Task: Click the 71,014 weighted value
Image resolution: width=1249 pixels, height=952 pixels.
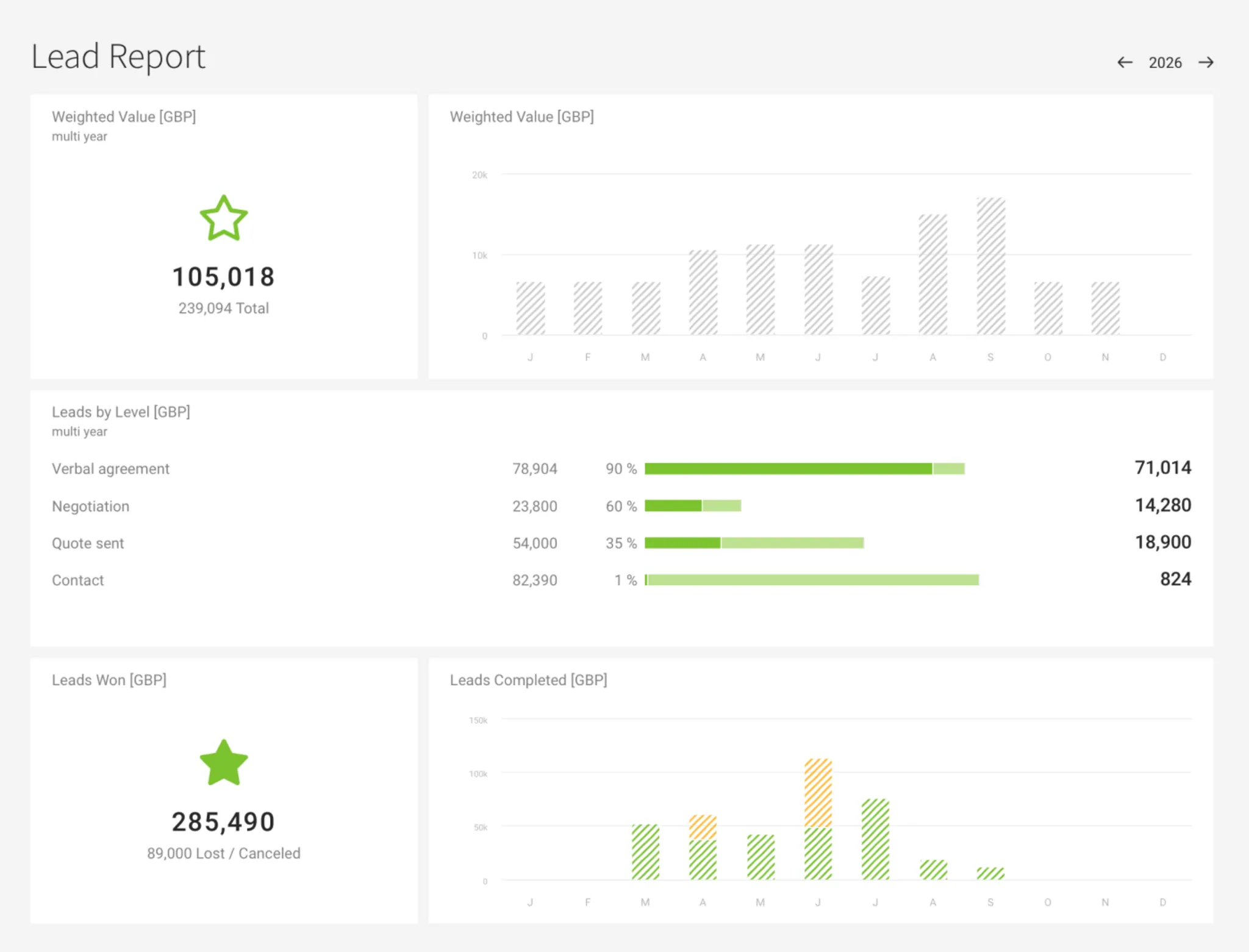Action: (1163, 468)
